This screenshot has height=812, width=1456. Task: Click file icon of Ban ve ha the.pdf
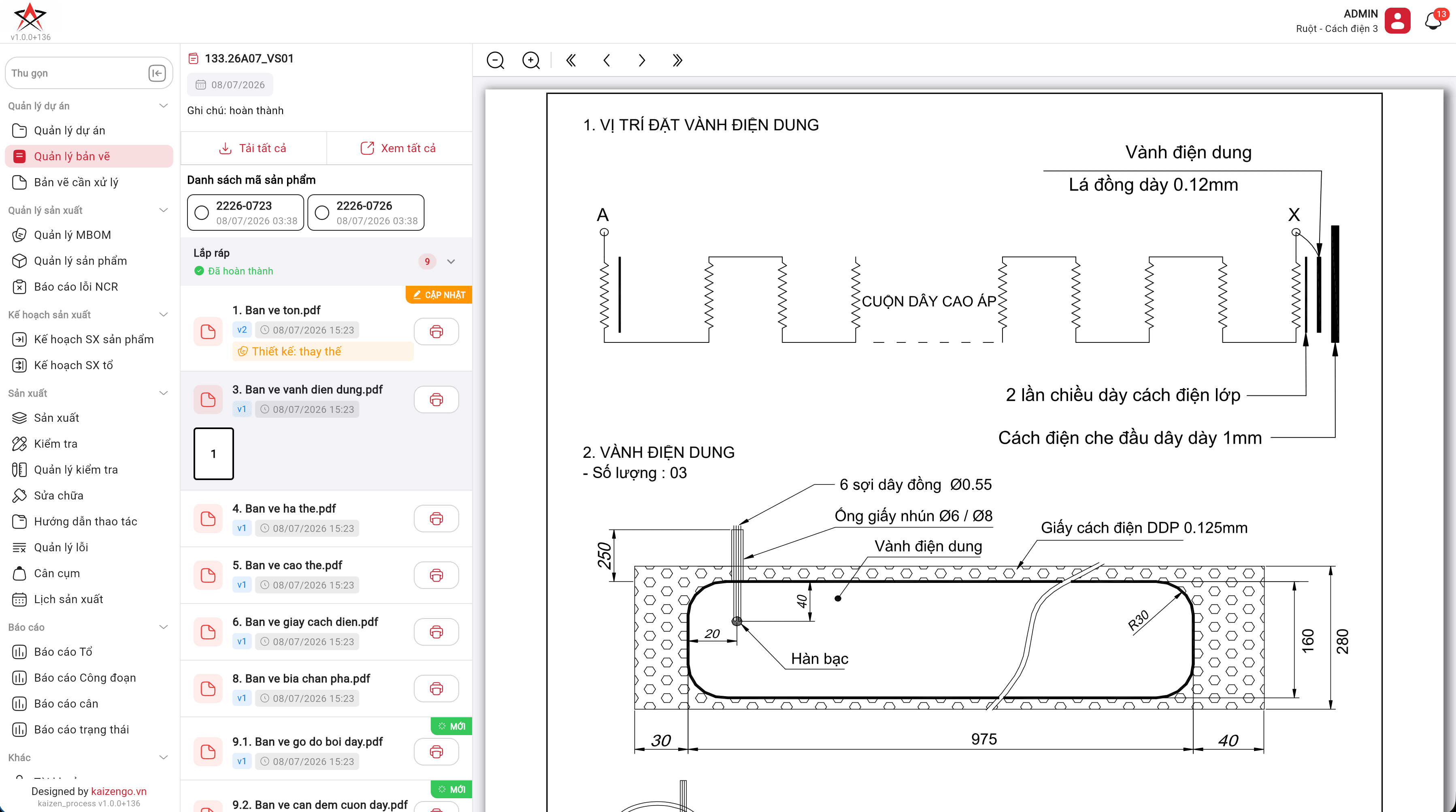pyautogui.click(x=208, y=519)
